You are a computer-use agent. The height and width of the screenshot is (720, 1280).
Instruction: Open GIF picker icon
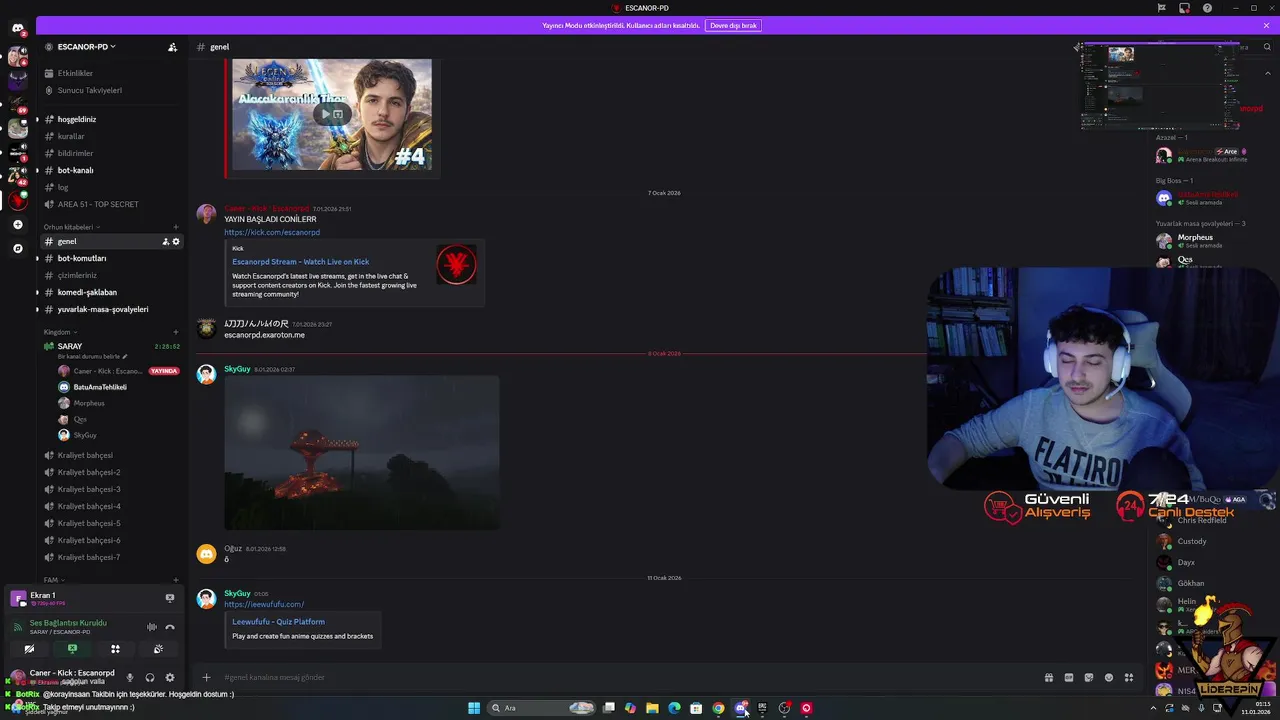tap(1069, 678)
